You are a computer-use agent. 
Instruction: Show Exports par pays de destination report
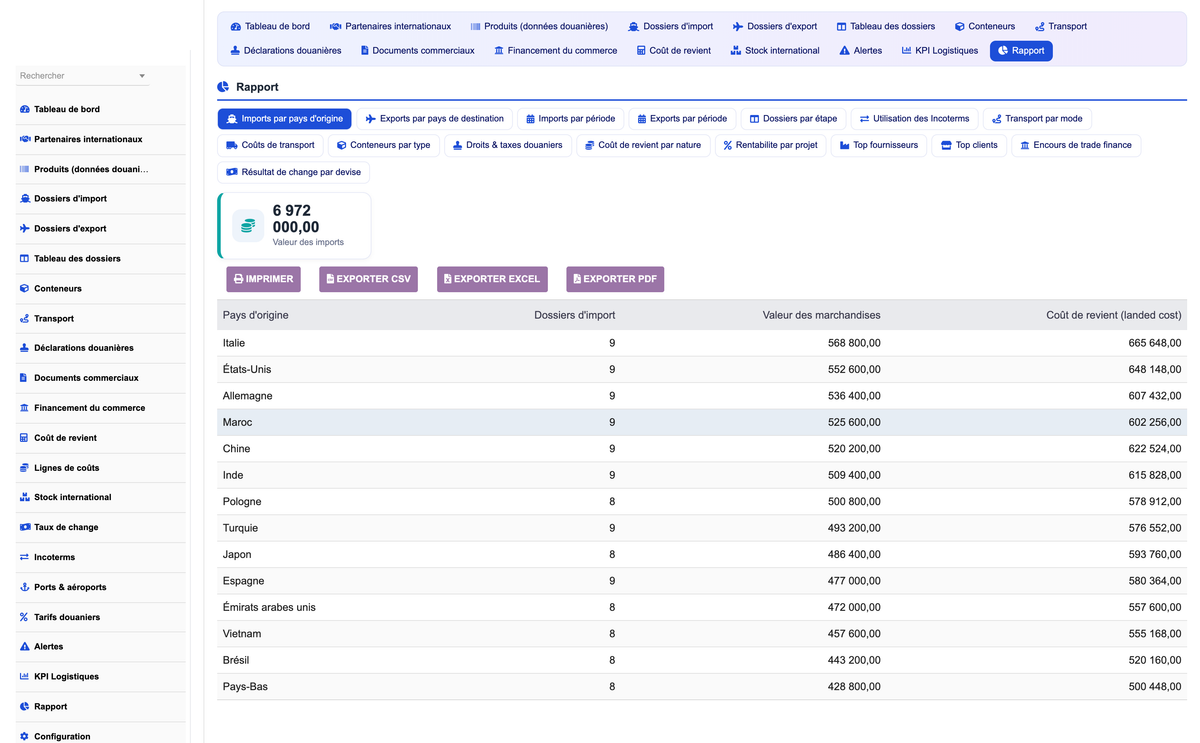pos(434,119)
